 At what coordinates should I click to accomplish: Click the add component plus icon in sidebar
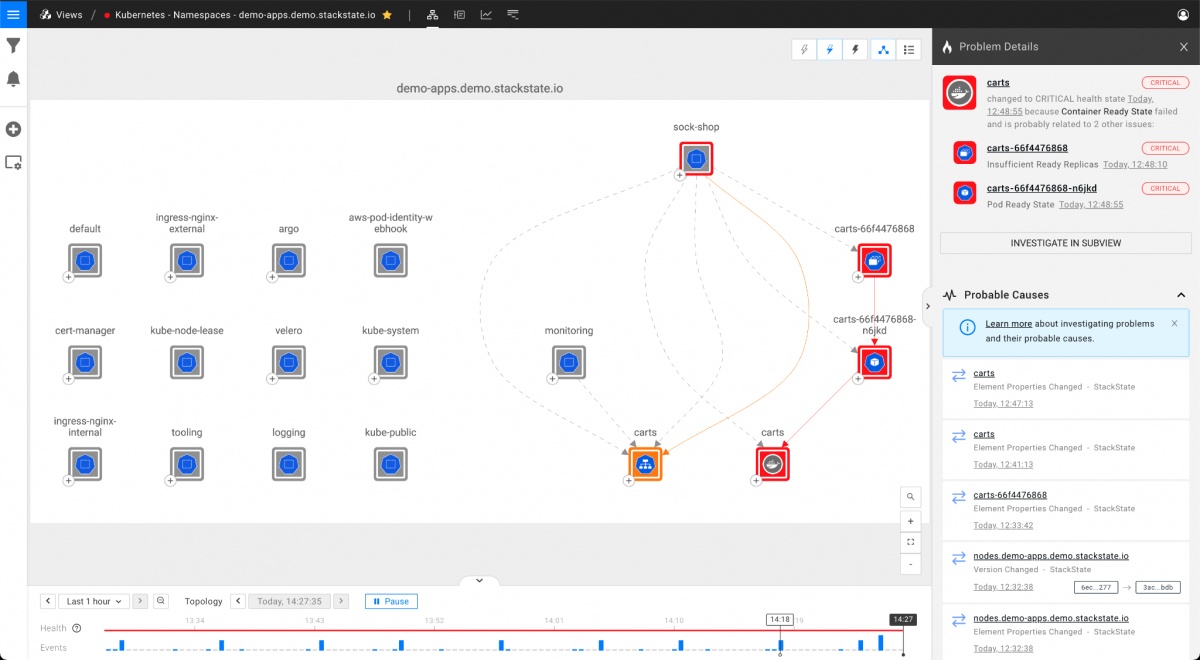pyautogui.click(x=14, y=129)
